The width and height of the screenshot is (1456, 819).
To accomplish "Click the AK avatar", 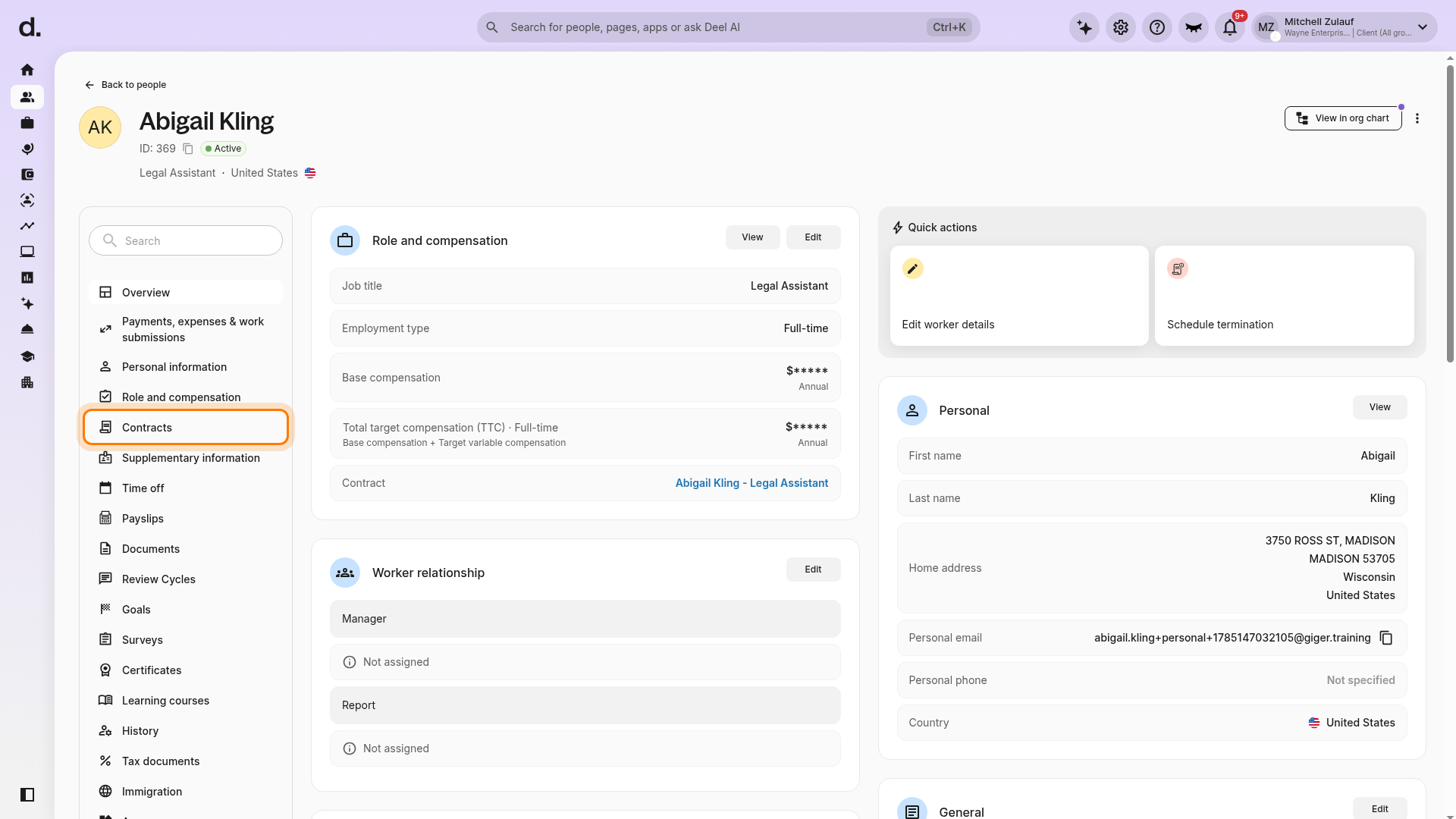I will tap(100, 127).
